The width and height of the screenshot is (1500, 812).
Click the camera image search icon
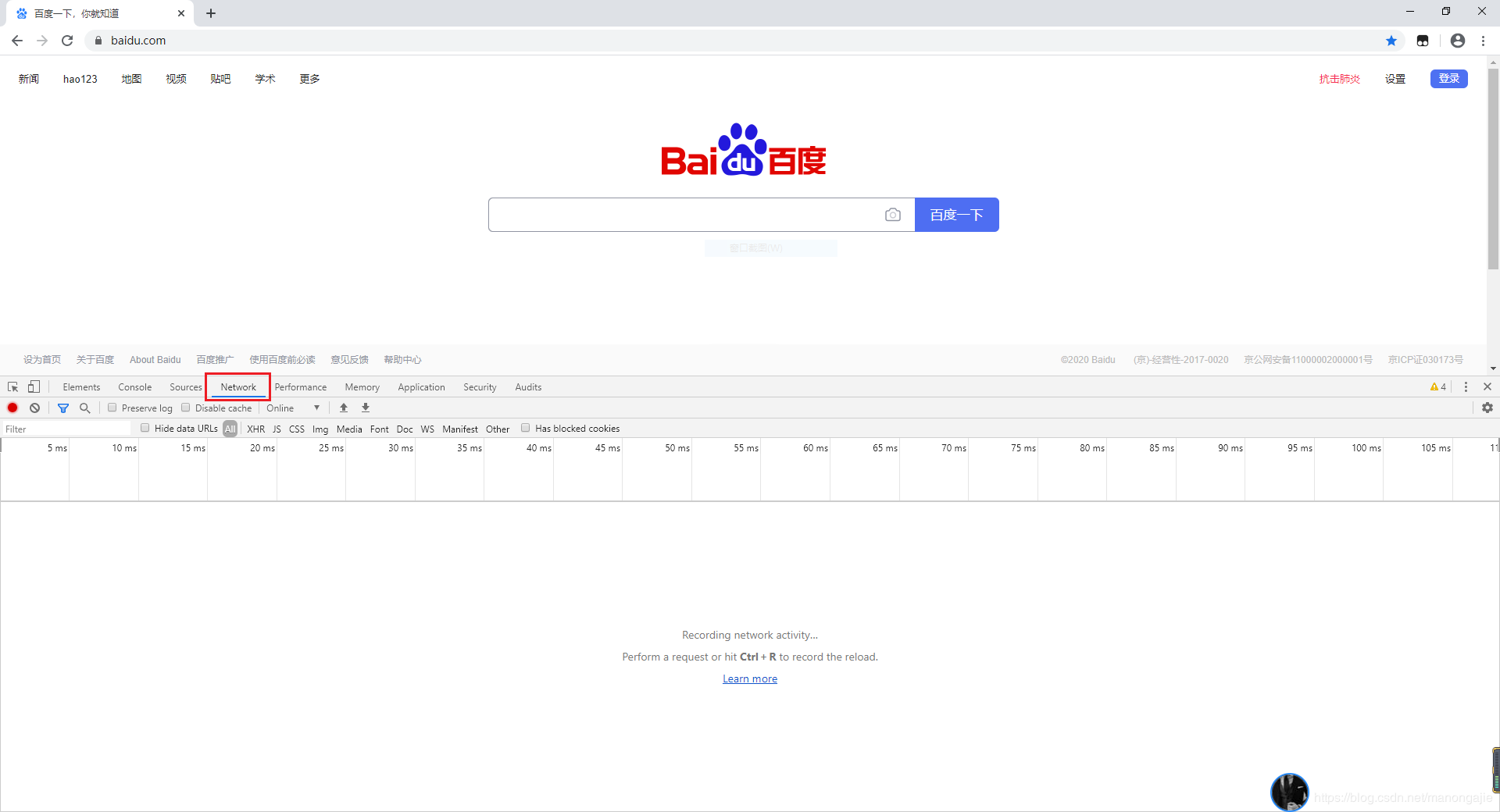(893, 215)
